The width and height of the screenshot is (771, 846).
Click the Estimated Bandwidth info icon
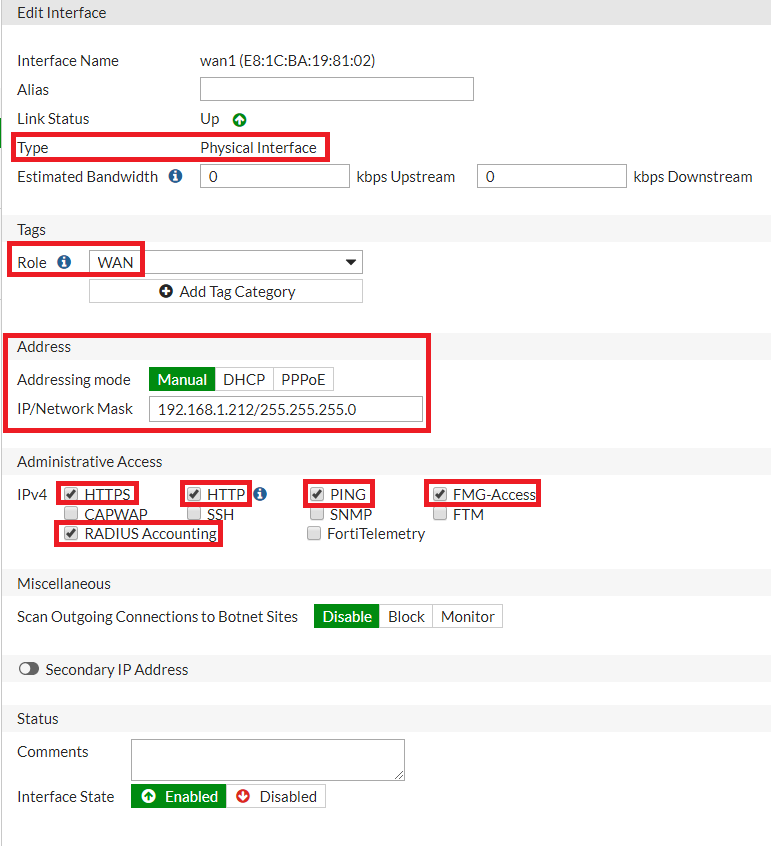[x=176, y=177]
